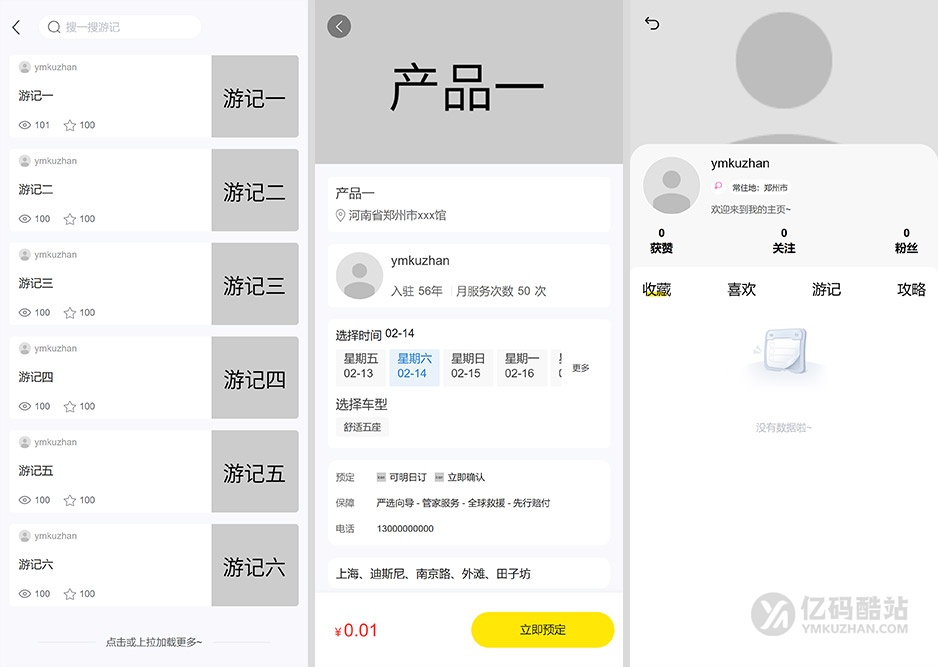Tap ymkuzhan's avatar on the product page

[359, 276]
